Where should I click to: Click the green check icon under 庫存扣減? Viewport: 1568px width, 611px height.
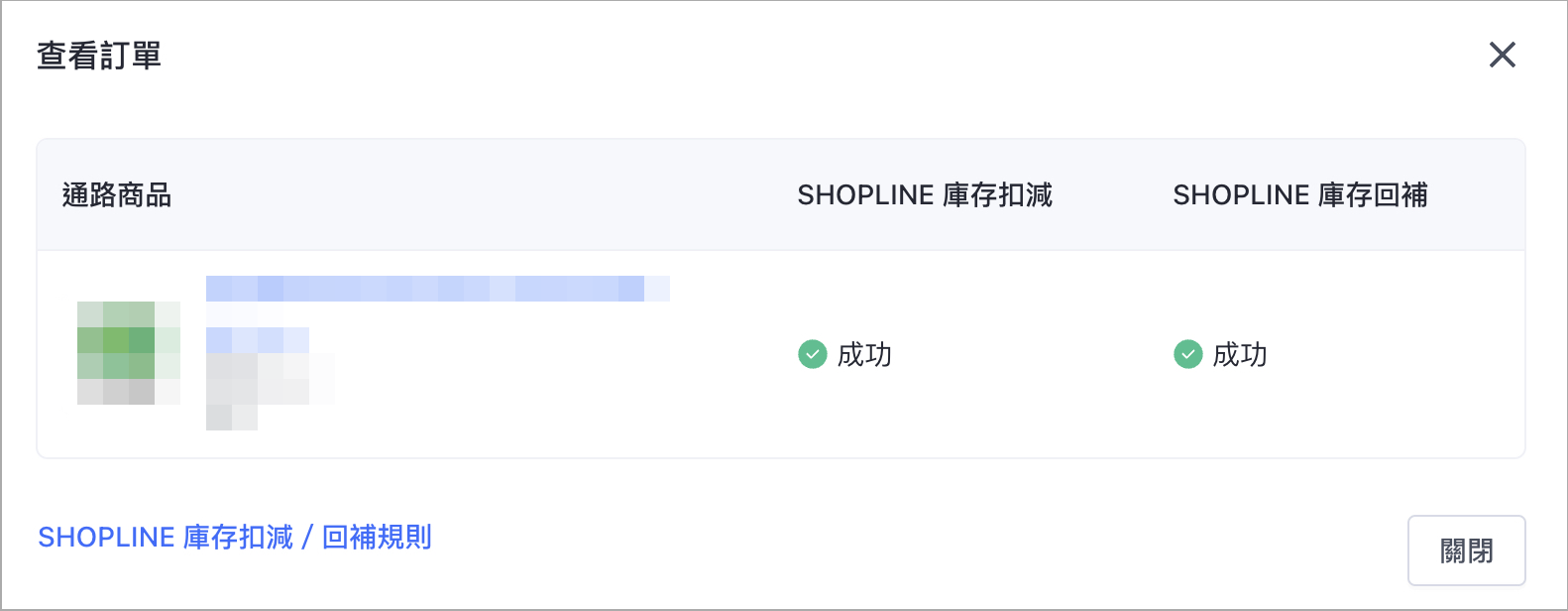(x=812, y=353)
